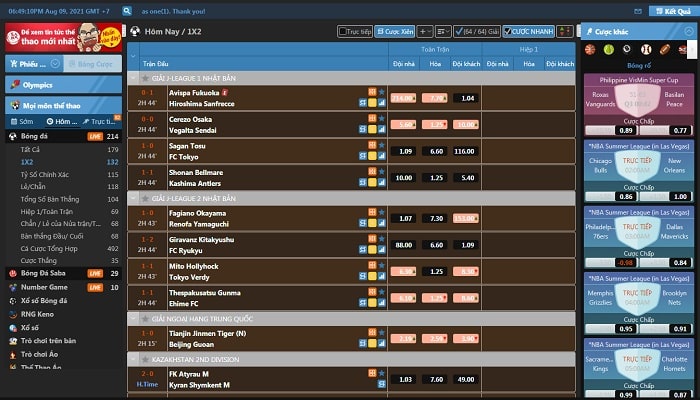The height and width of the screenshot is (400, 700).
Task: Collapse the J-League 2 Nhật Bản group
Action: (133, 198)
